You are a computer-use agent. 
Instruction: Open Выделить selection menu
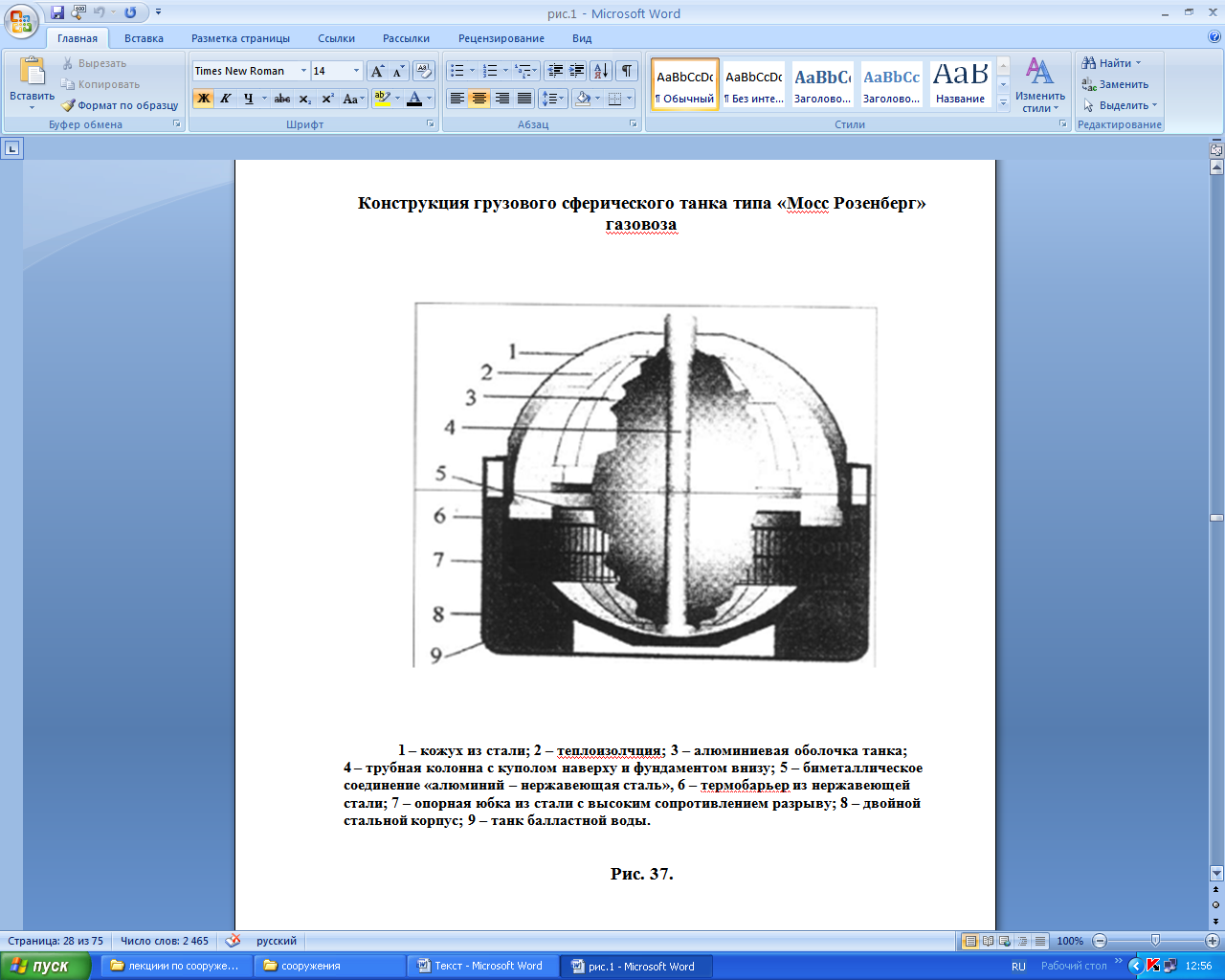click(x=1120, y=105)
